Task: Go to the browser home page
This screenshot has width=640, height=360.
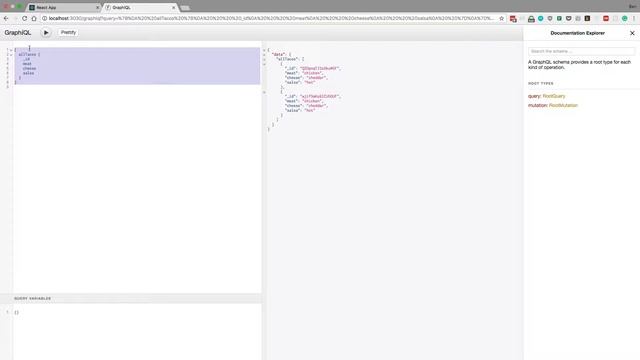Action: pyautogui.click(x=34, y=18)
